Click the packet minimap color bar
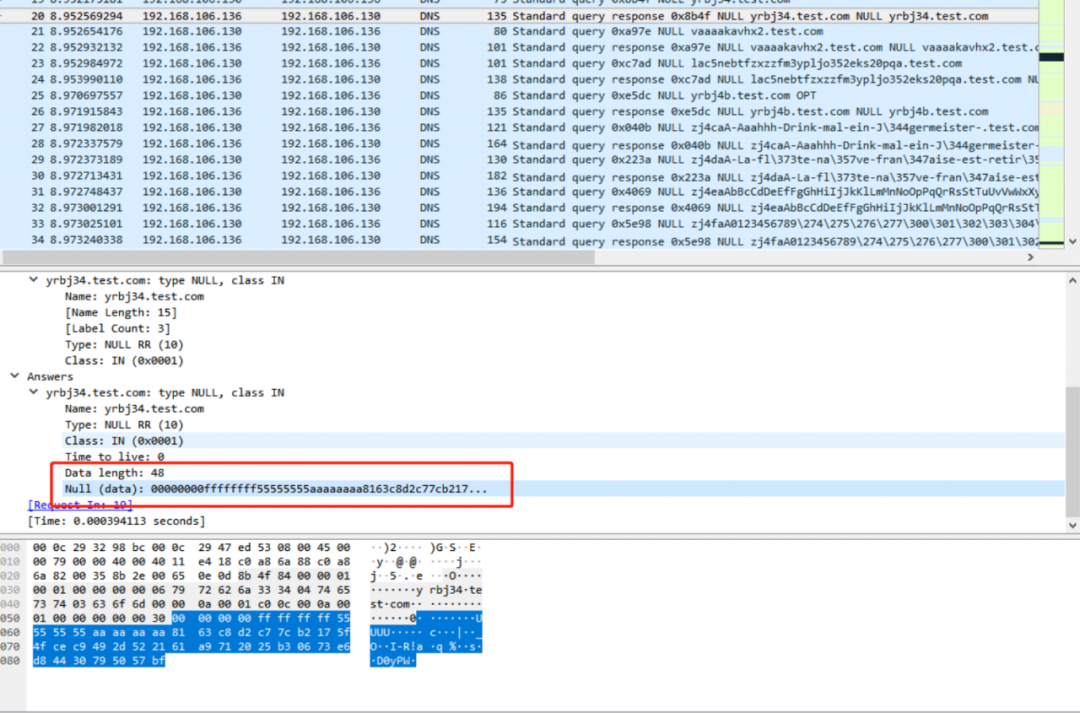Viewport: 1080px width, 713px height. (x=1051, y=123)
